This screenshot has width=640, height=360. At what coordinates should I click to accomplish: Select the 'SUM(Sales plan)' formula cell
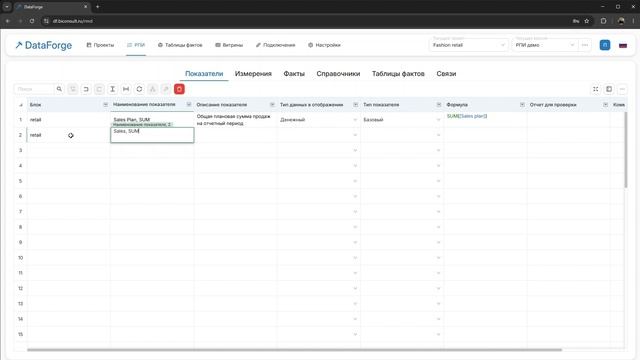(485, 120)
